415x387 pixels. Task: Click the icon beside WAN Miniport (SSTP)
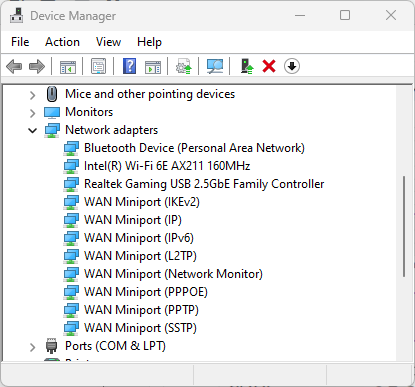[71, 328]
